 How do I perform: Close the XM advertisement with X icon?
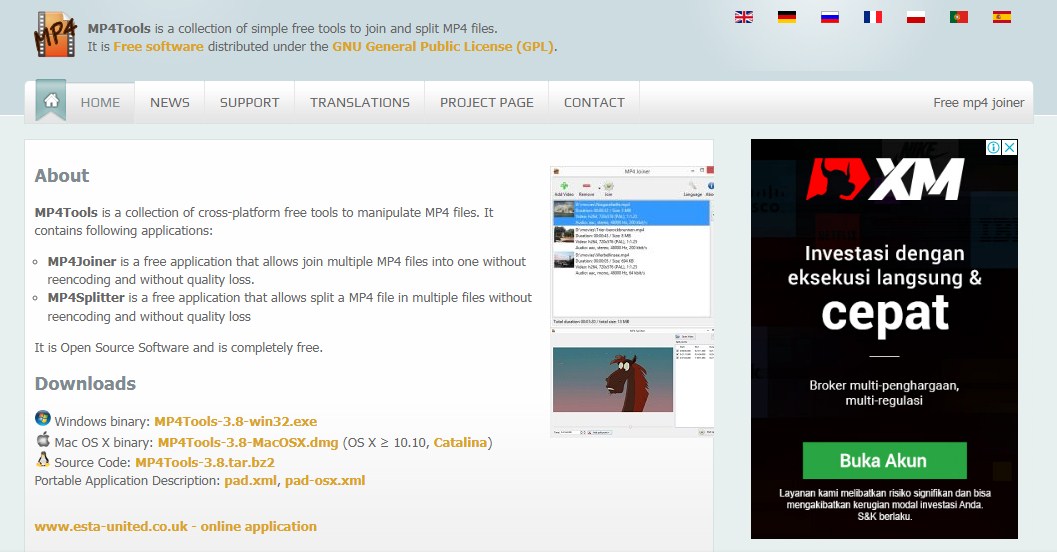[1009, 148]
